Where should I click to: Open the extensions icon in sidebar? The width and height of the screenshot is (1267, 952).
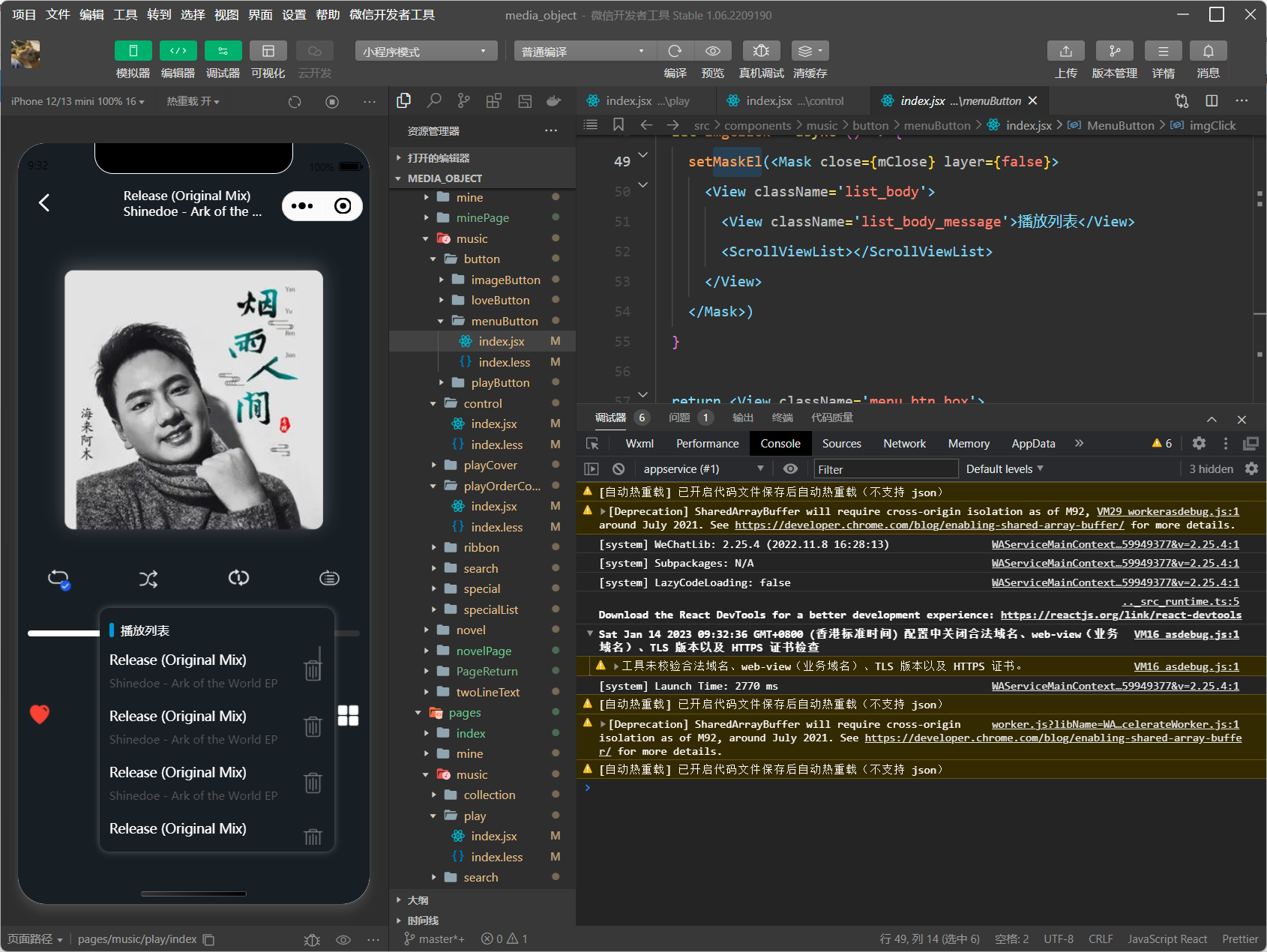point(494,100)
